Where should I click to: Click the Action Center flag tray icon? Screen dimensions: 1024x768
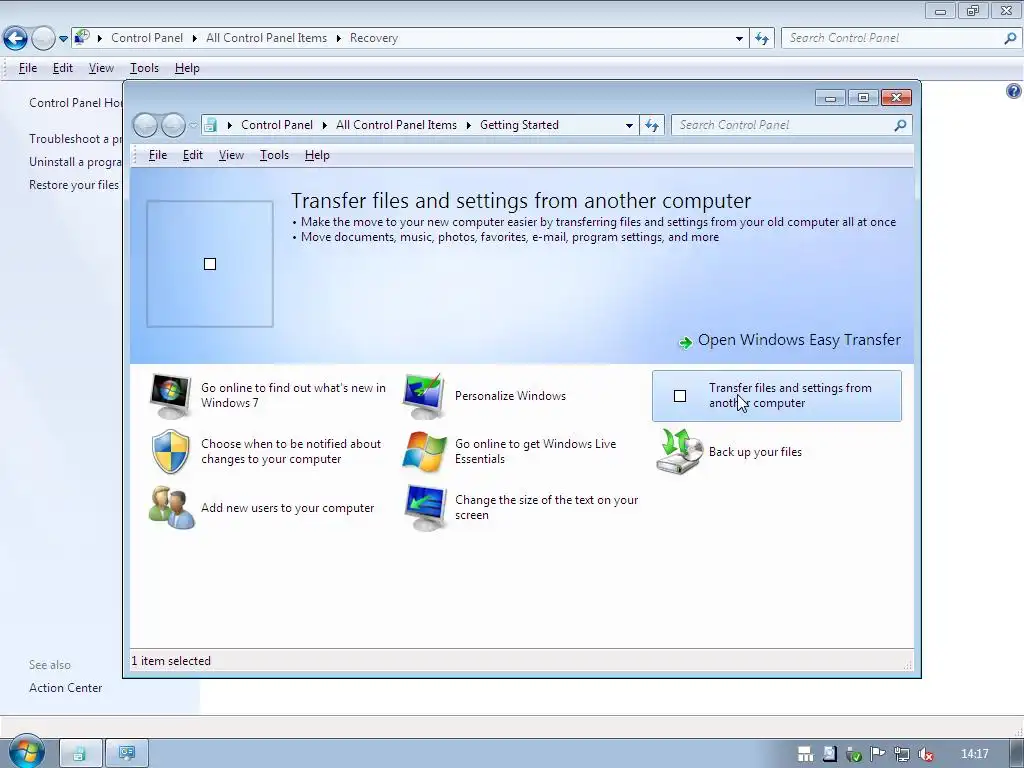click(878, 754)
